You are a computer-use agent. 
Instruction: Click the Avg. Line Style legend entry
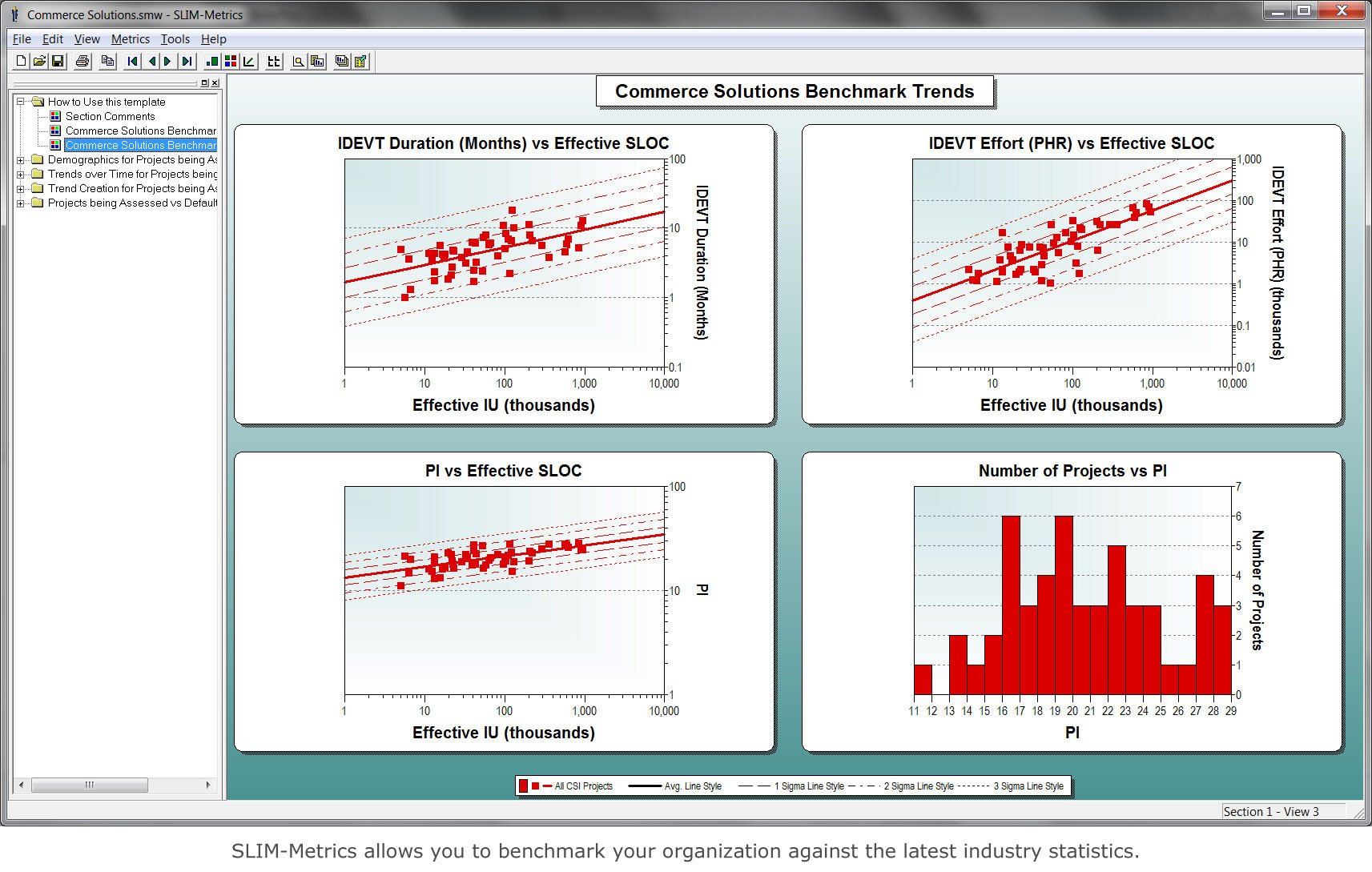675,786
